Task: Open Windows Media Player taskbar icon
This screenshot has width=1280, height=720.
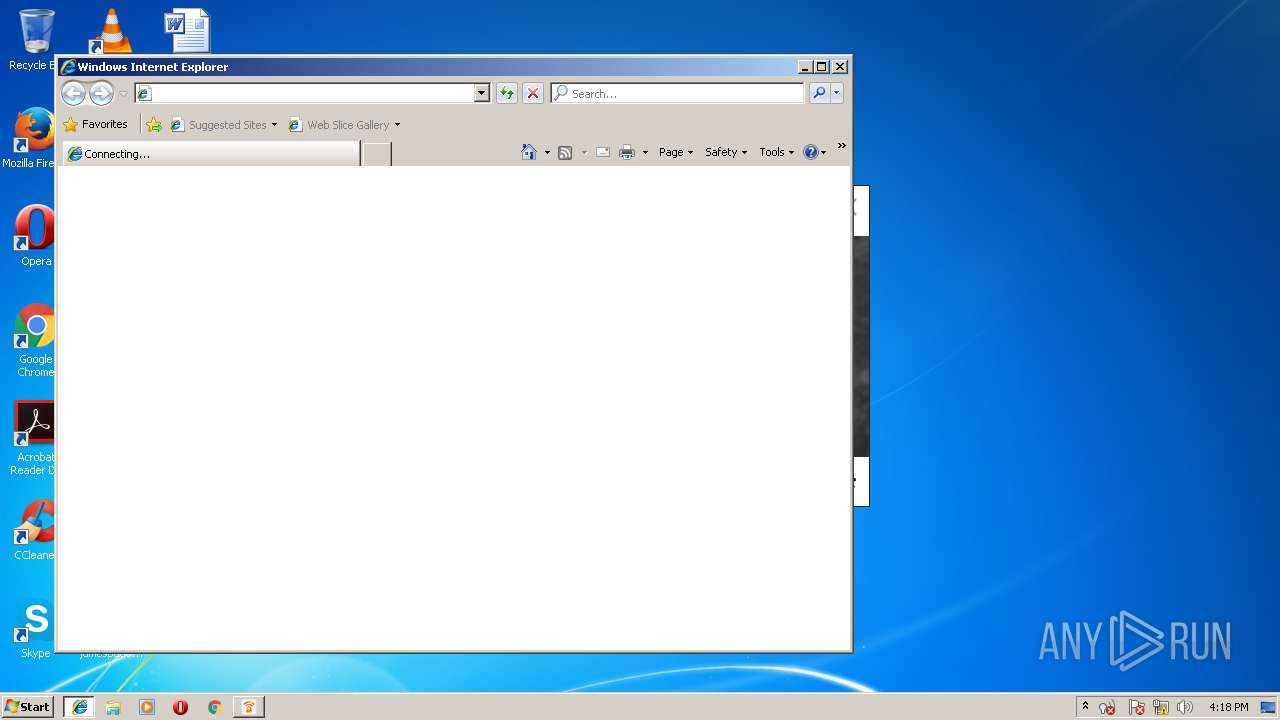Action: tap(147, 707)
